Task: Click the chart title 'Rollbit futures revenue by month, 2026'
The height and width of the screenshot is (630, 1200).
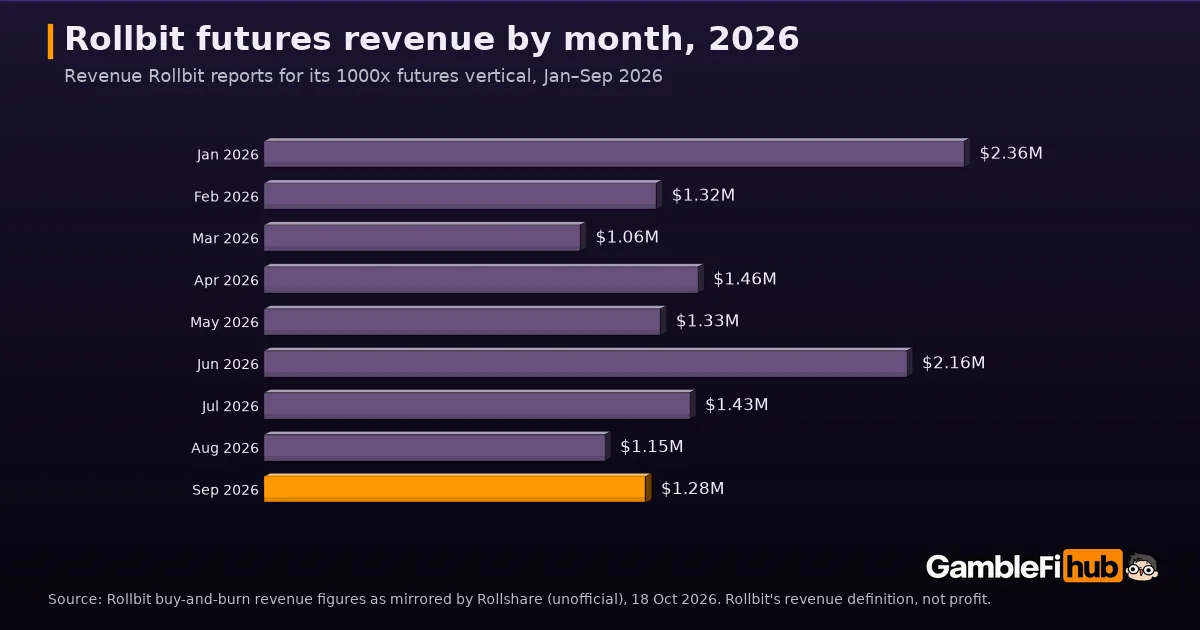Action: click(432, 39)
